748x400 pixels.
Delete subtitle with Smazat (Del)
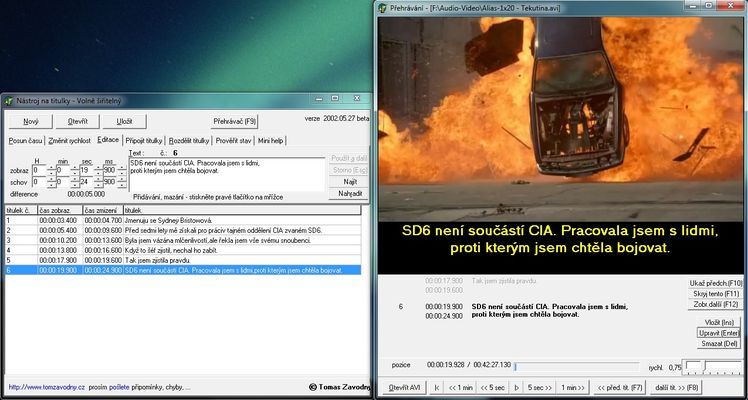point(719,344)
